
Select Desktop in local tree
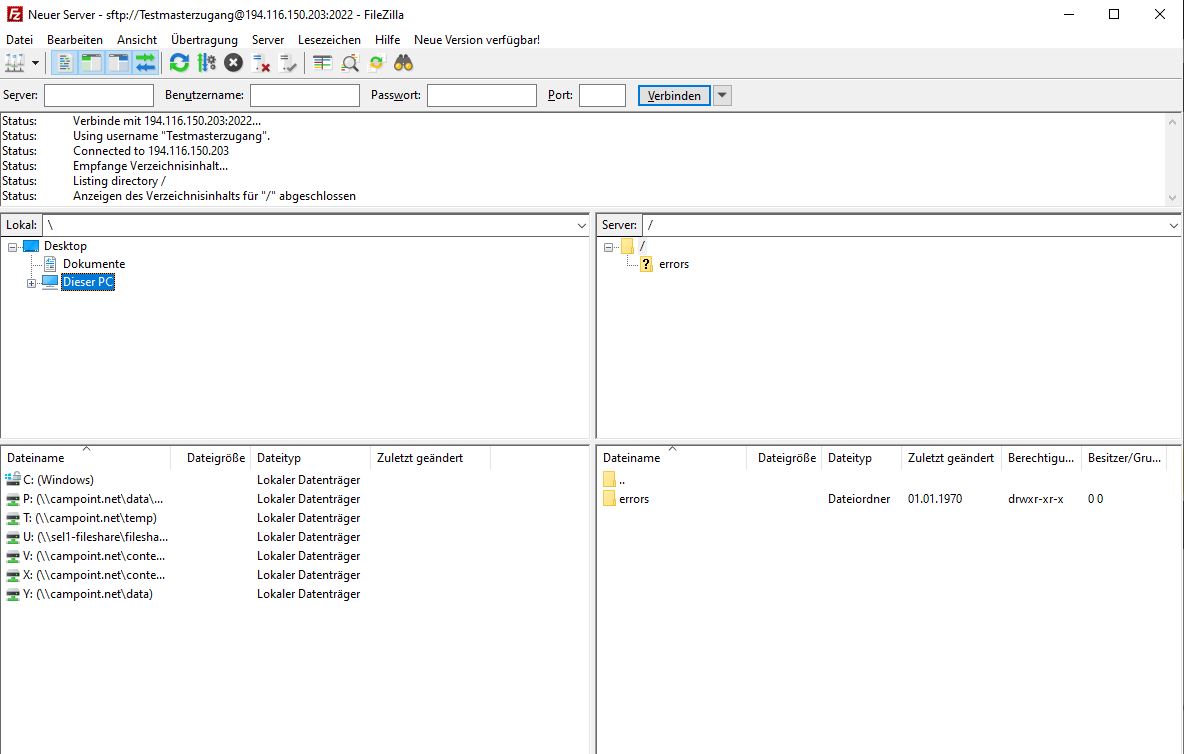65,246
